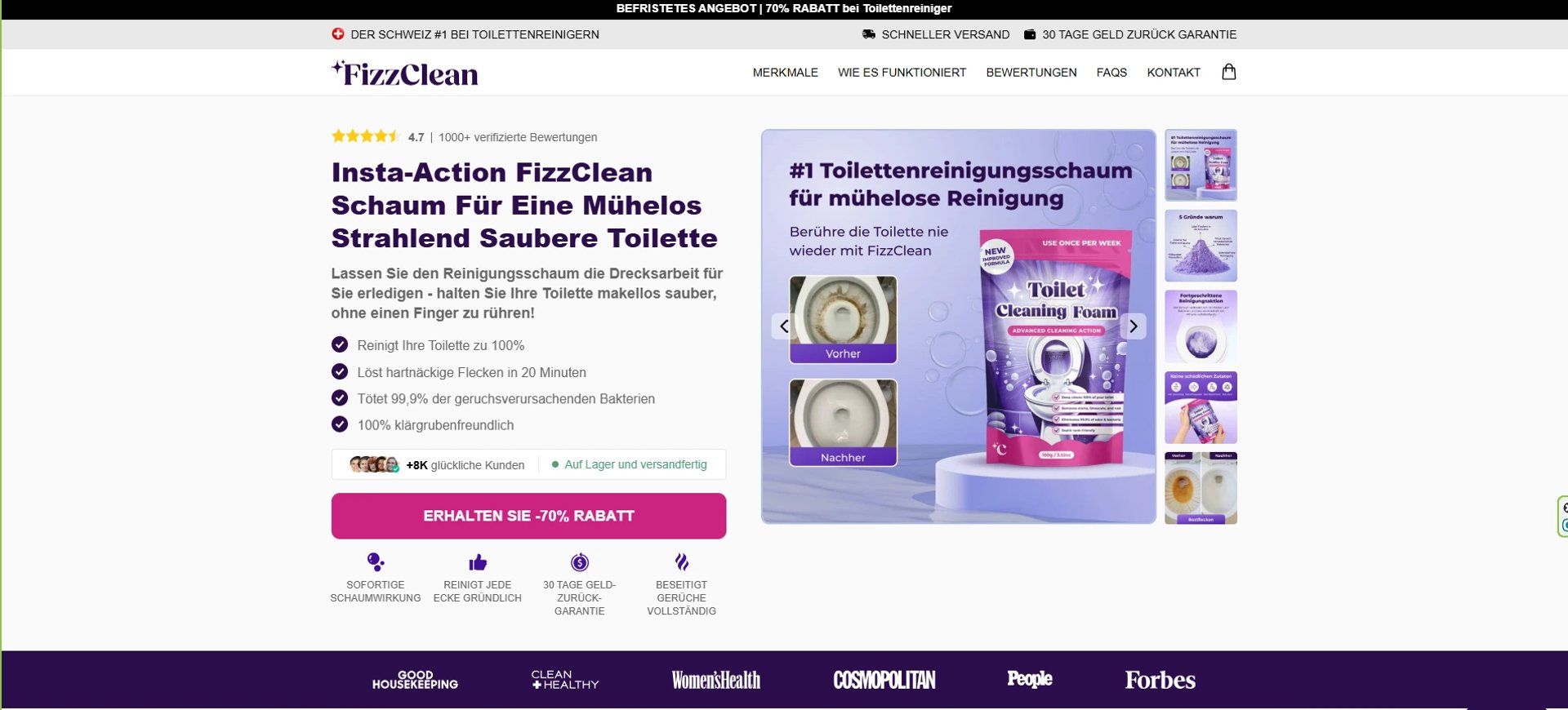Click the flame icon above Beseitigt Gerüche
The width and height of the screenshot is (1568, 710).
click(682, 562)
